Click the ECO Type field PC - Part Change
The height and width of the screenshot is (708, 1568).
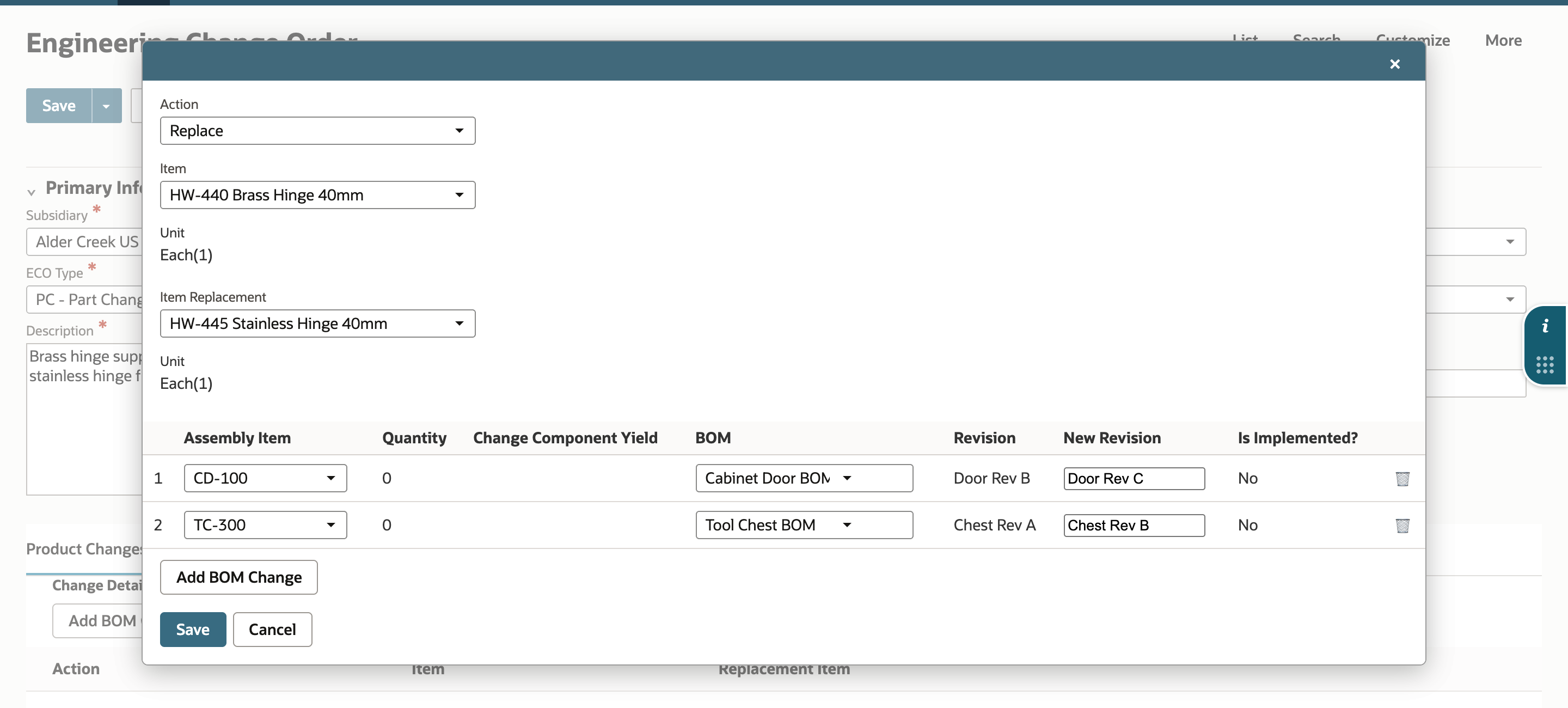point(84,300)
